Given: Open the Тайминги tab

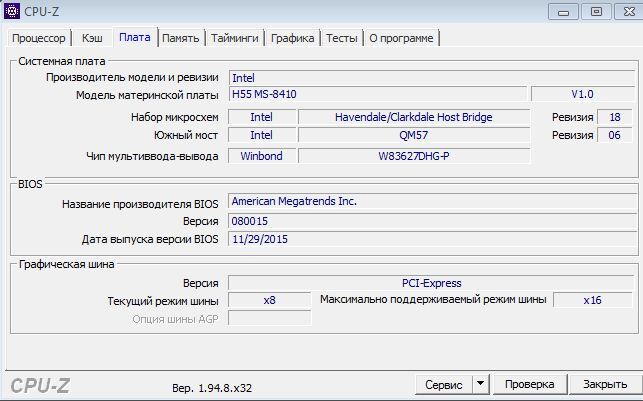Looking at the screenshot, I should click(235, 38).
